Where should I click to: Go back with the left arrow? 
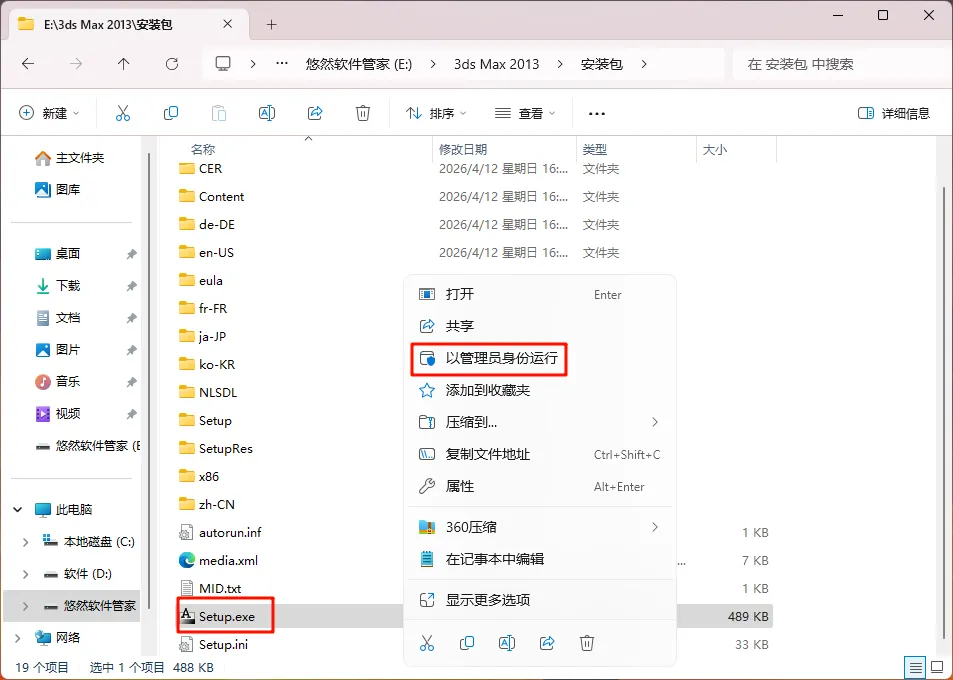[x=28, y=64]
